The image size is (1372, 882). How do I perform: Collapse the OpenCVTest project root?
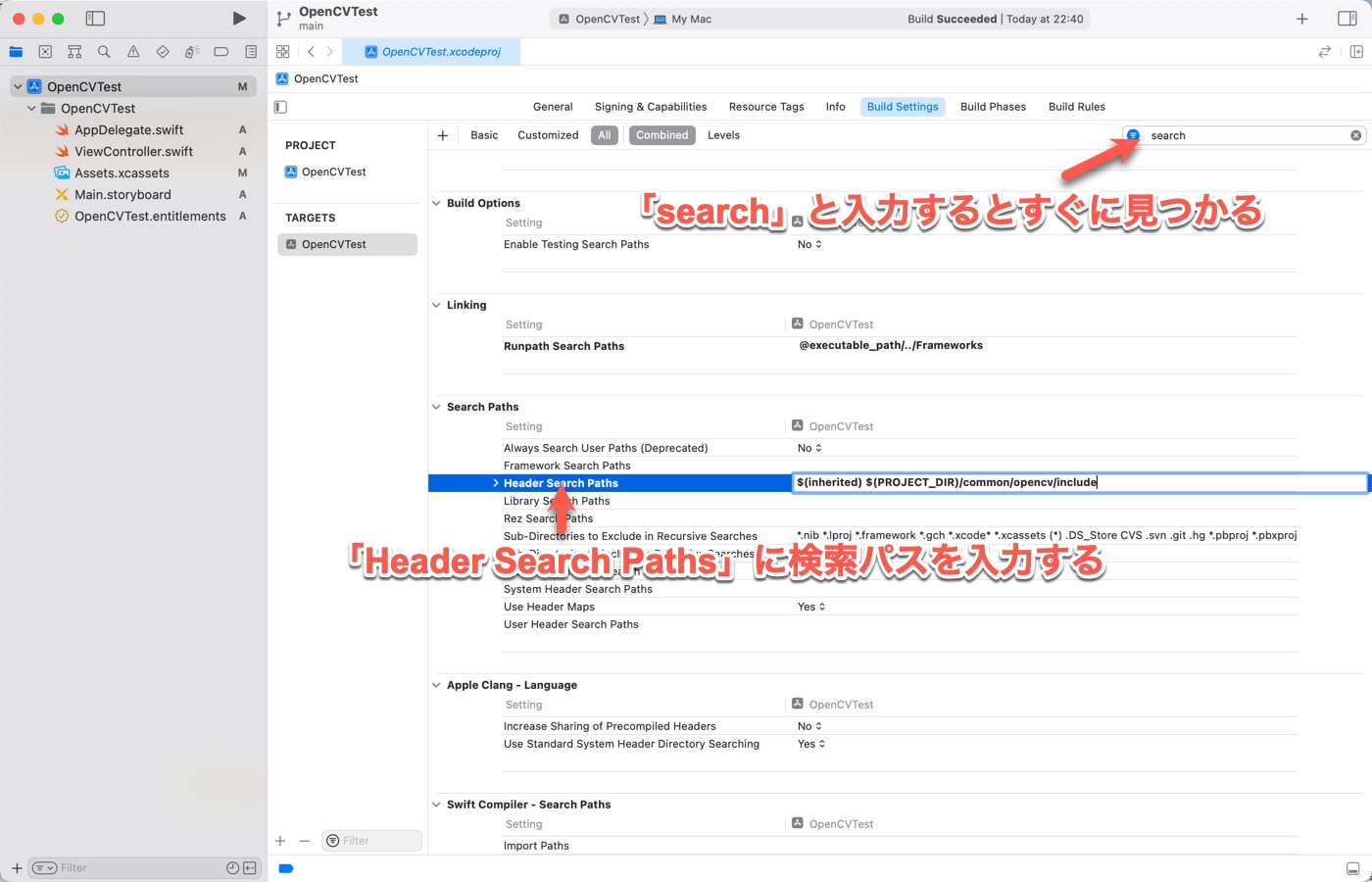(18, 87)
